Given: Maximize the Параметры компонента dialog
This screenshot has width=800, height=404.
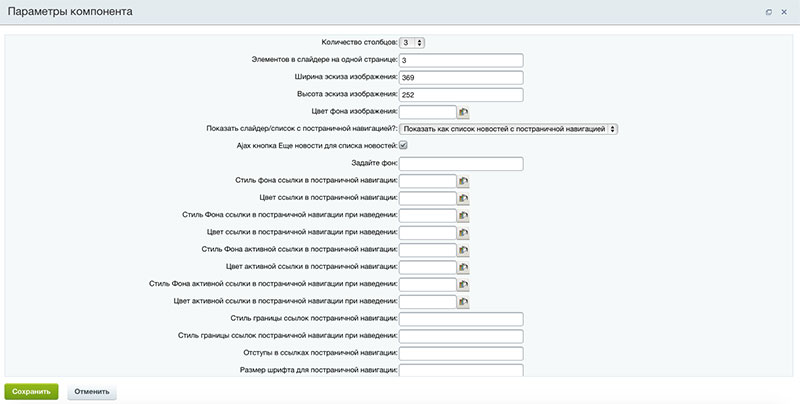Looking at the screenshot, I should point(768,12).
